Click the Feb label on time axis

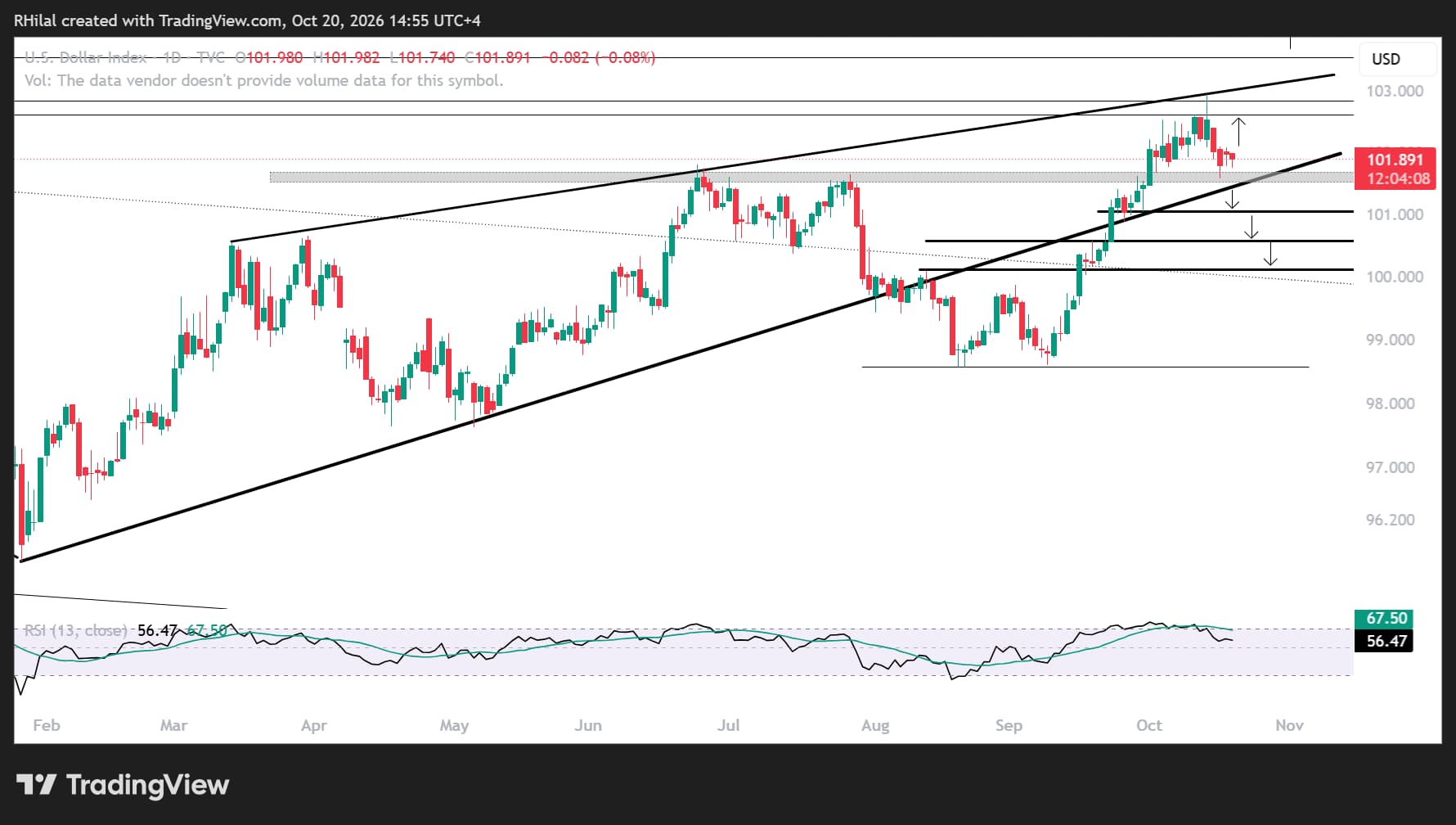47,725
